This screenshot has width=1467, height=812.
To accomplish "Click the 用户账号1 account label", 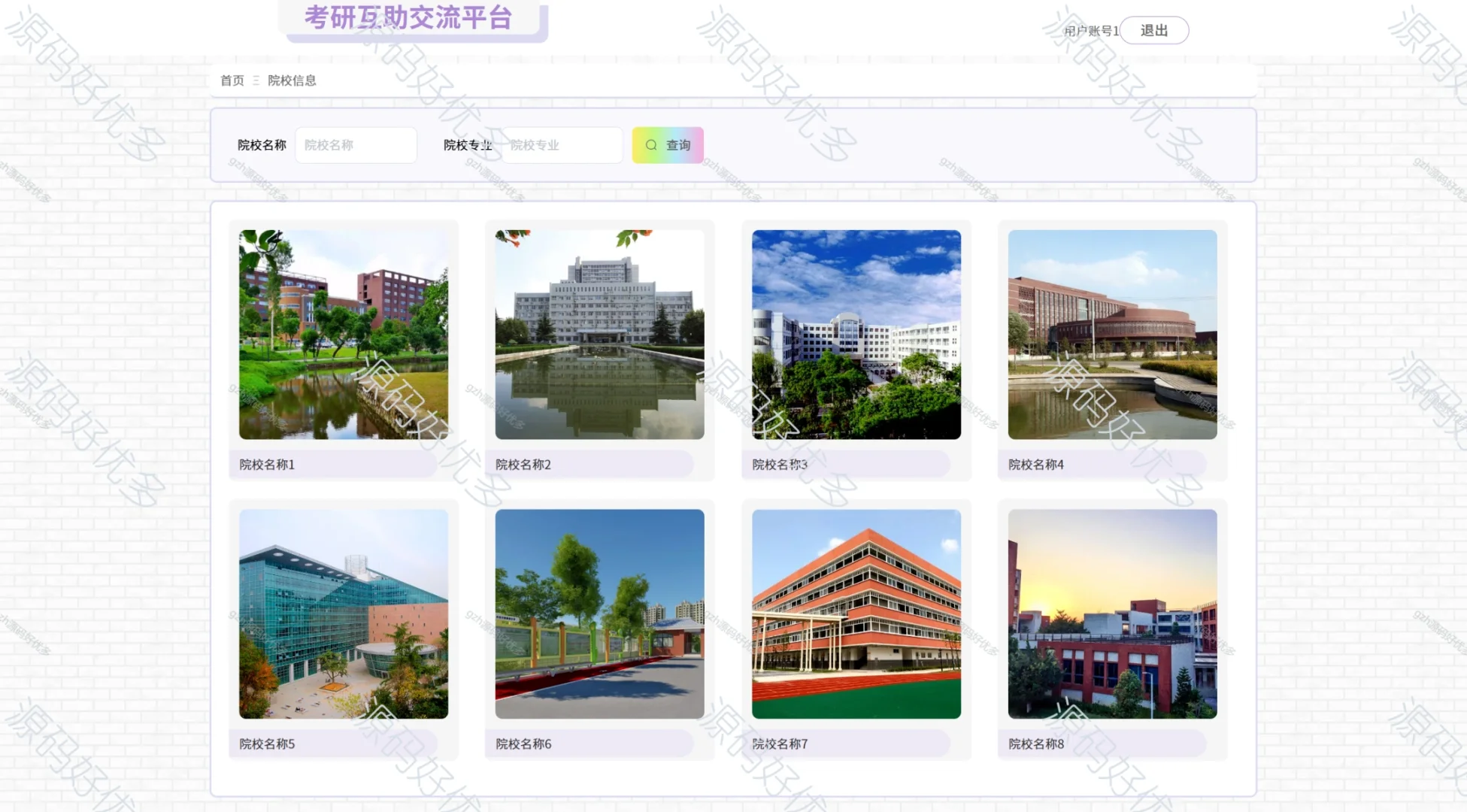I will point(1090,31).
